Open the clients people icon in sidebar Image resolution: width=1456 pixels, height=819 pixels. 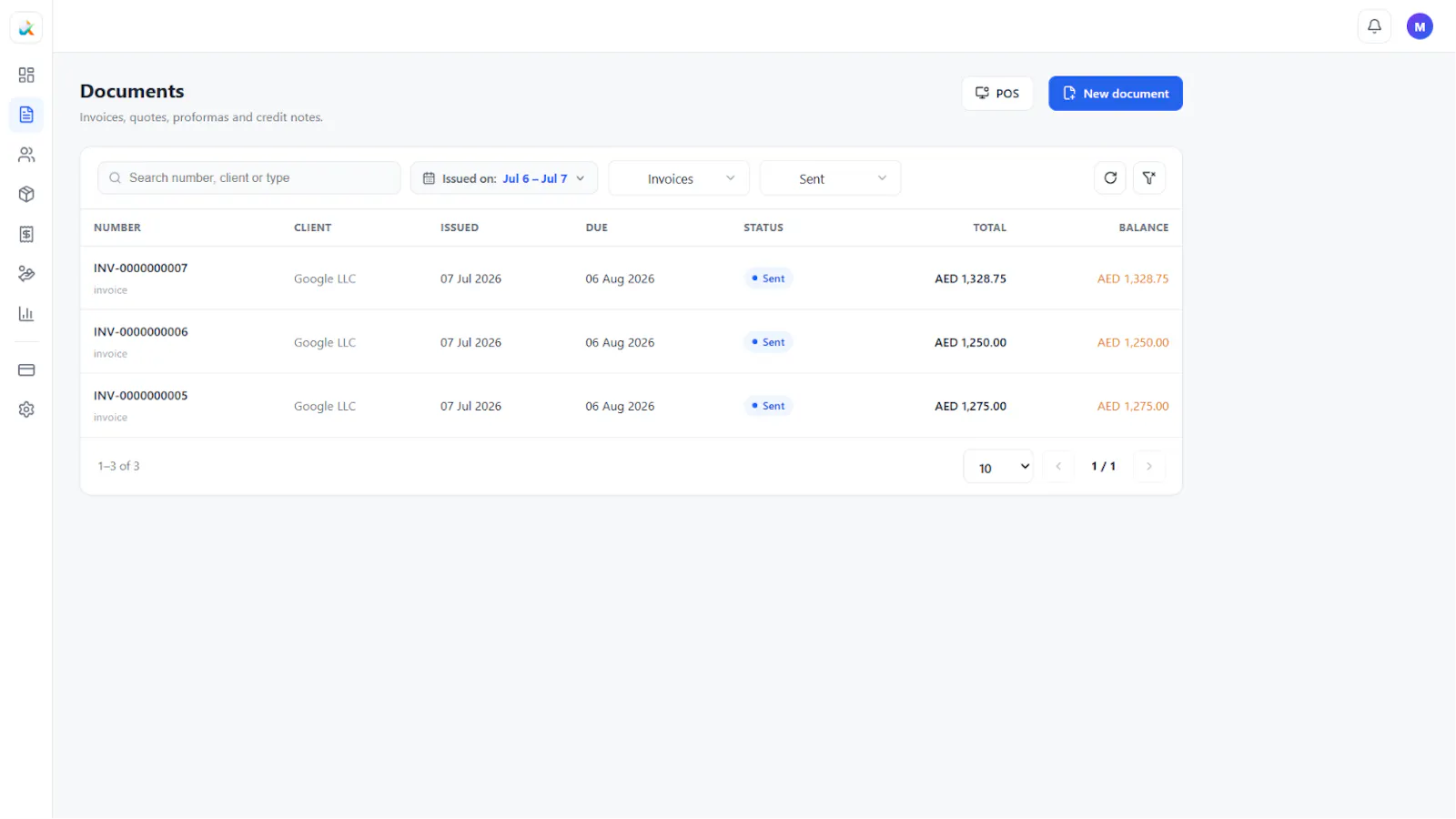(x=26, y=155)
